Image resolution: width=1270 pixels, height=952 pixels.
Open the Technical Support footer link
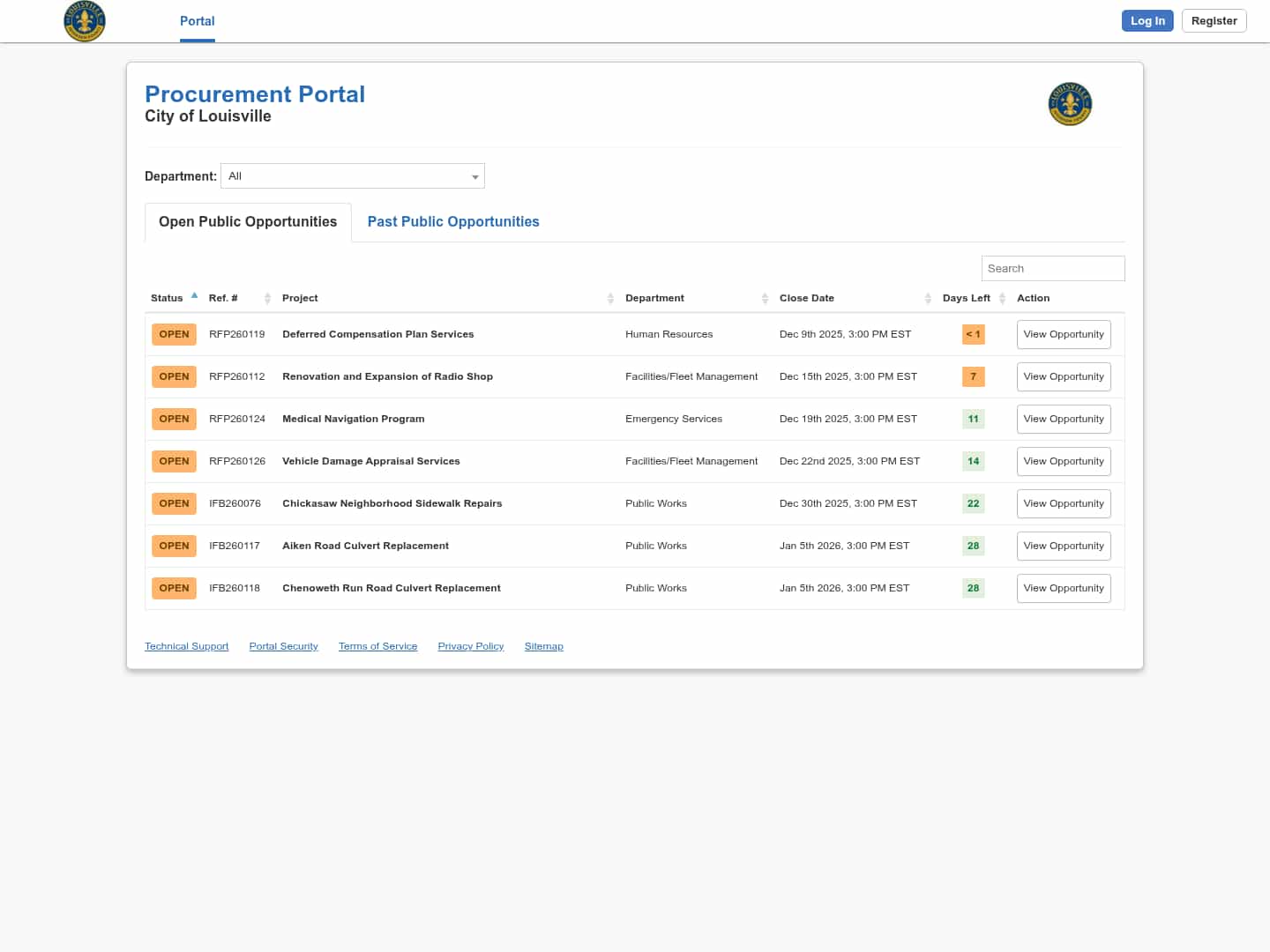tap(187, 647)
